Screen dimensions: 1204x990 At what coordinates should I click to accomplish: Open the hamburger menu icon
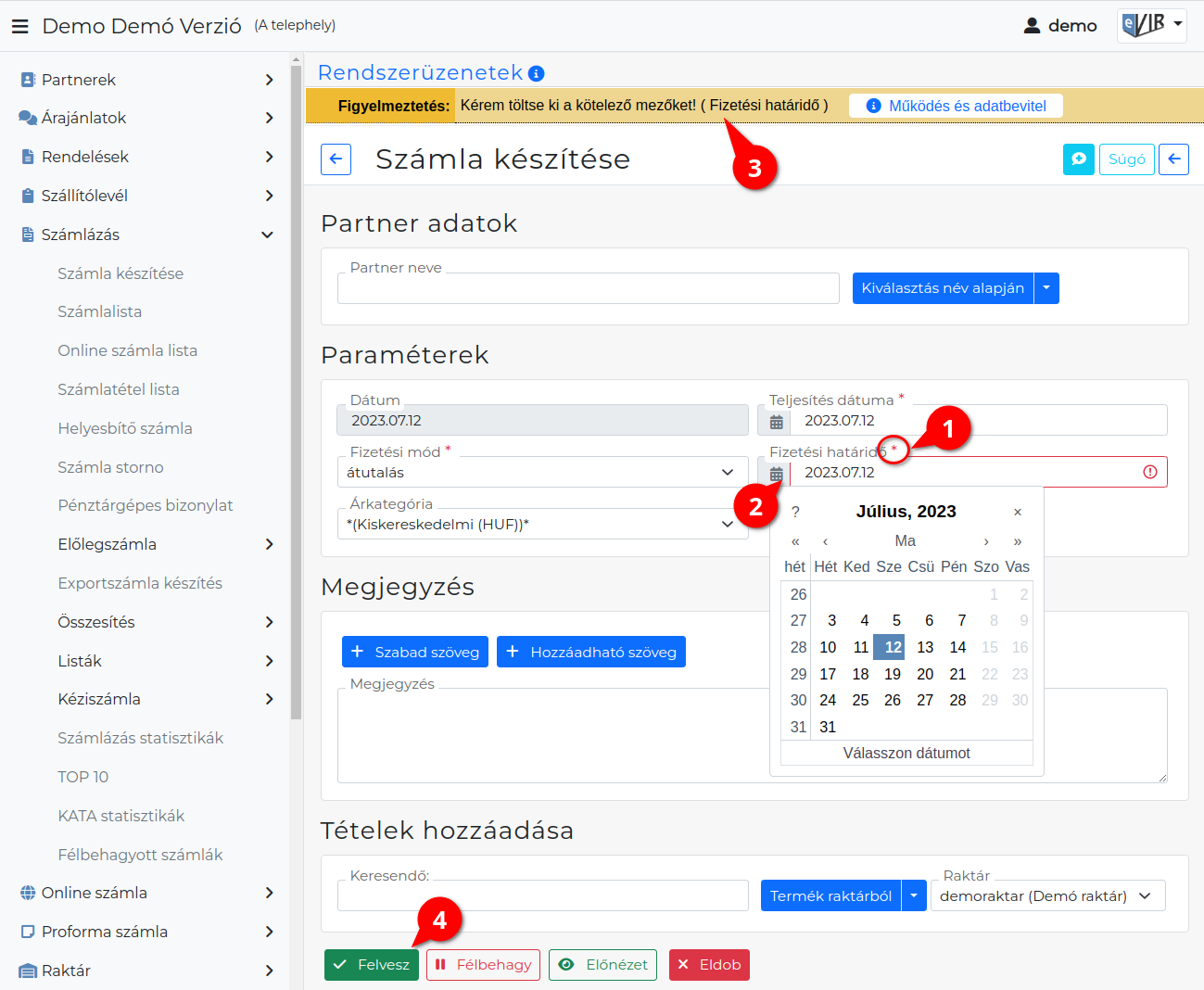click(19, 26)
